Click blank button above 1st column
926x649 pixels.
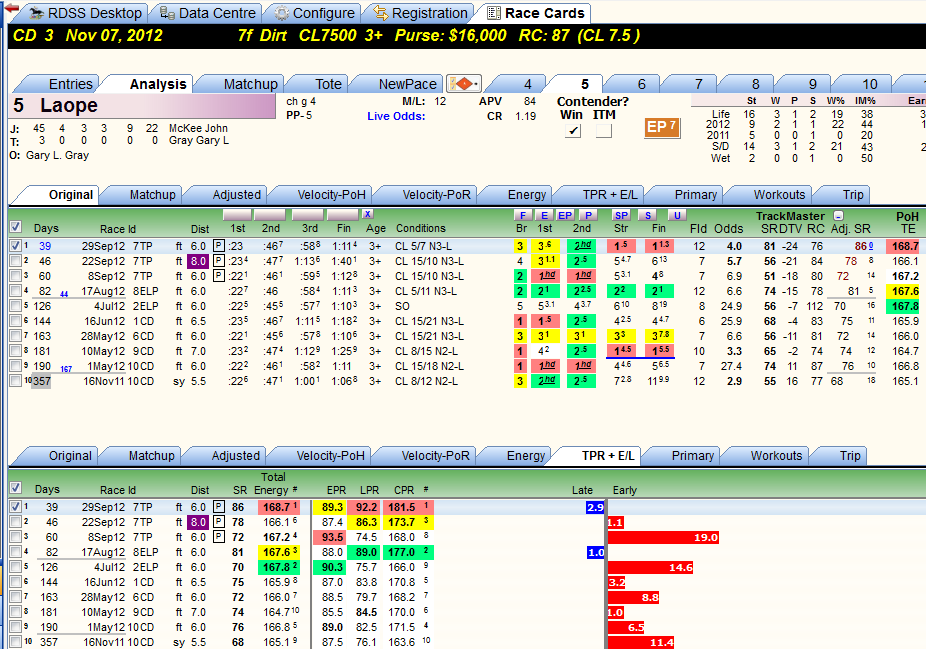pyautogui.click(x=237, y=214)
